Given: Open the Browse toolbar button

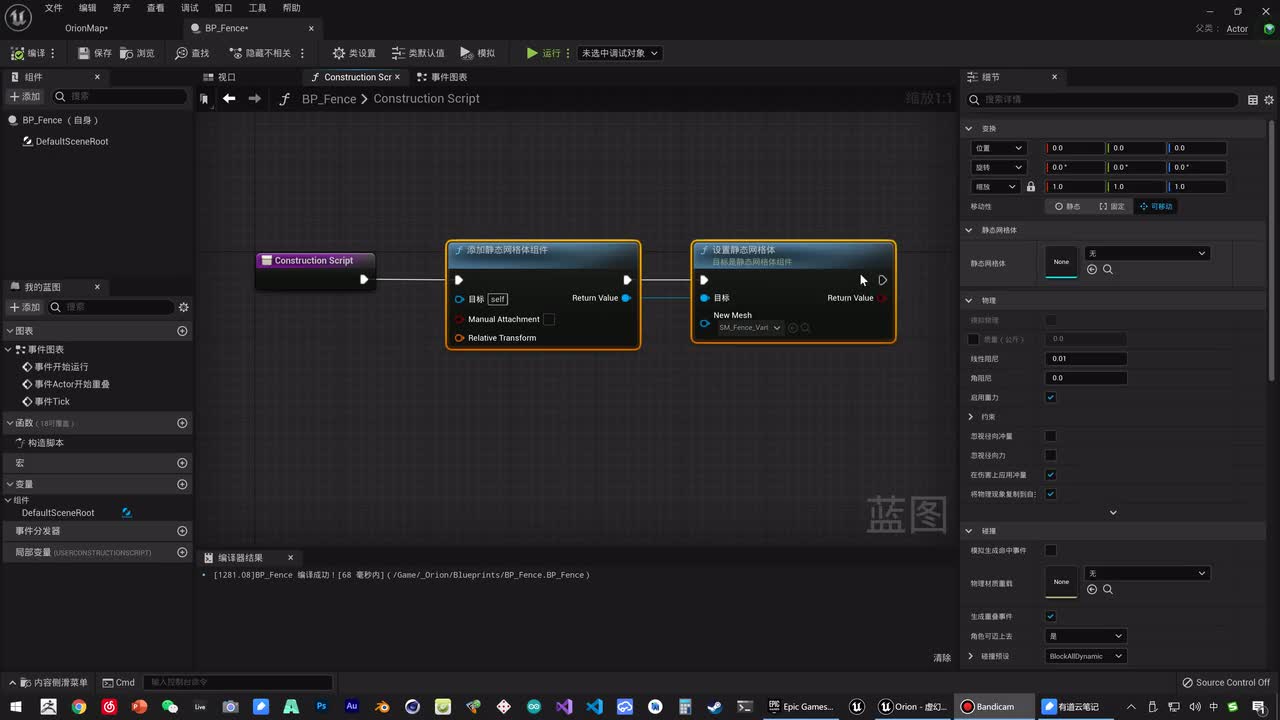Looking at the screenshot, I should tap(137, 53).
